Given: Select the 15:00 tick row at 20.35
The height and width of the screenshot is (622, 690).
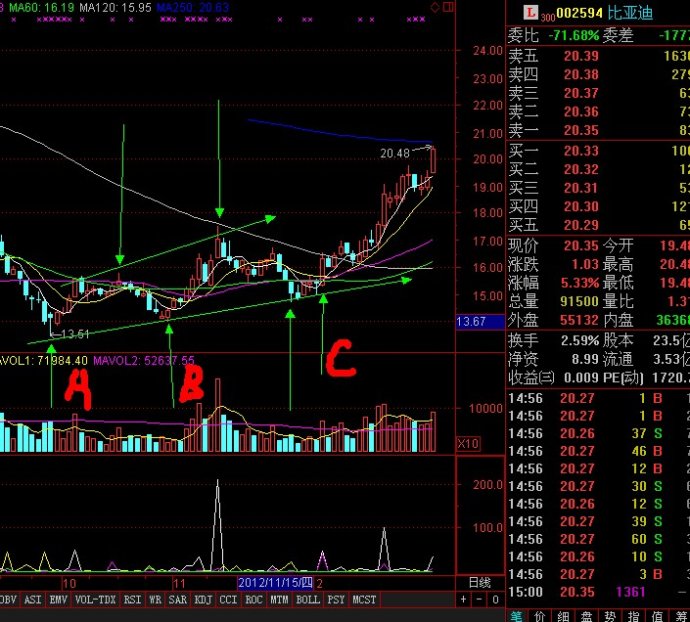Looking at the screenshot, I should tap(598, 592).
